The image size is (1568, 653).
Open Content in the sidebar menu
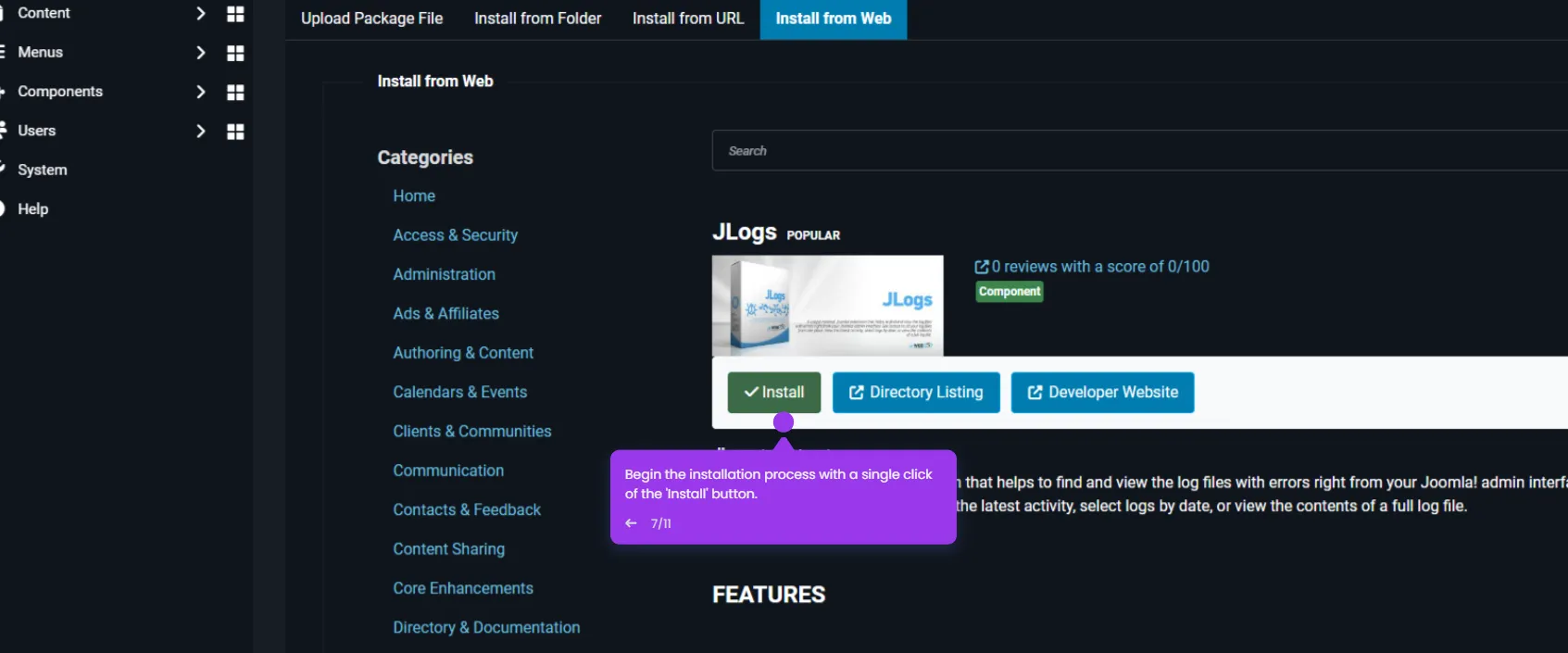[x=44, y=13]
